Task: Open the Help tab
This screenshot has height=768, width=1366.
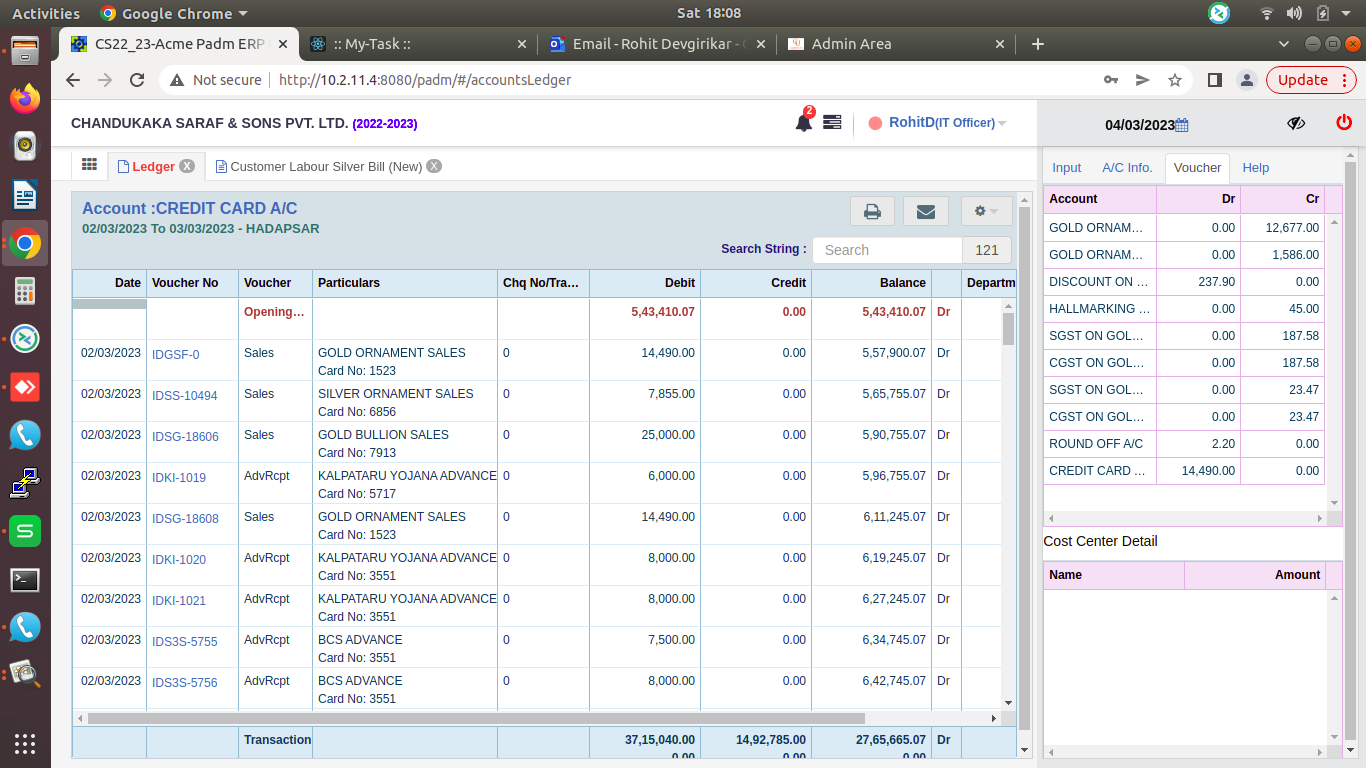Action: coord(1256,168)
